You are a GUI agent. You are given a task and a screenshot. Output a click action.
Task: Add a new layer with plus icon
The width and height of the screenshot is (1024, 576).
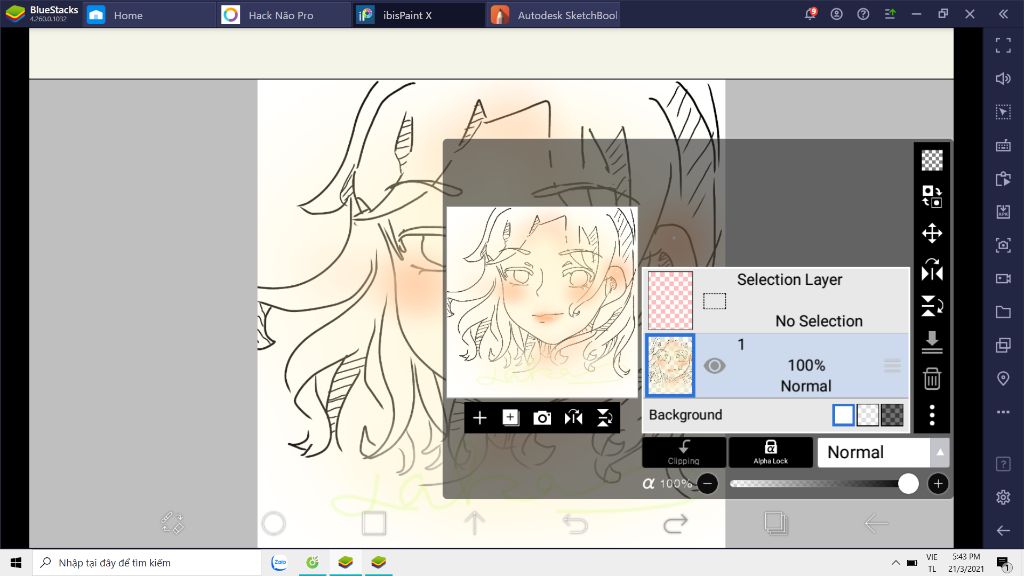(479, 418)
